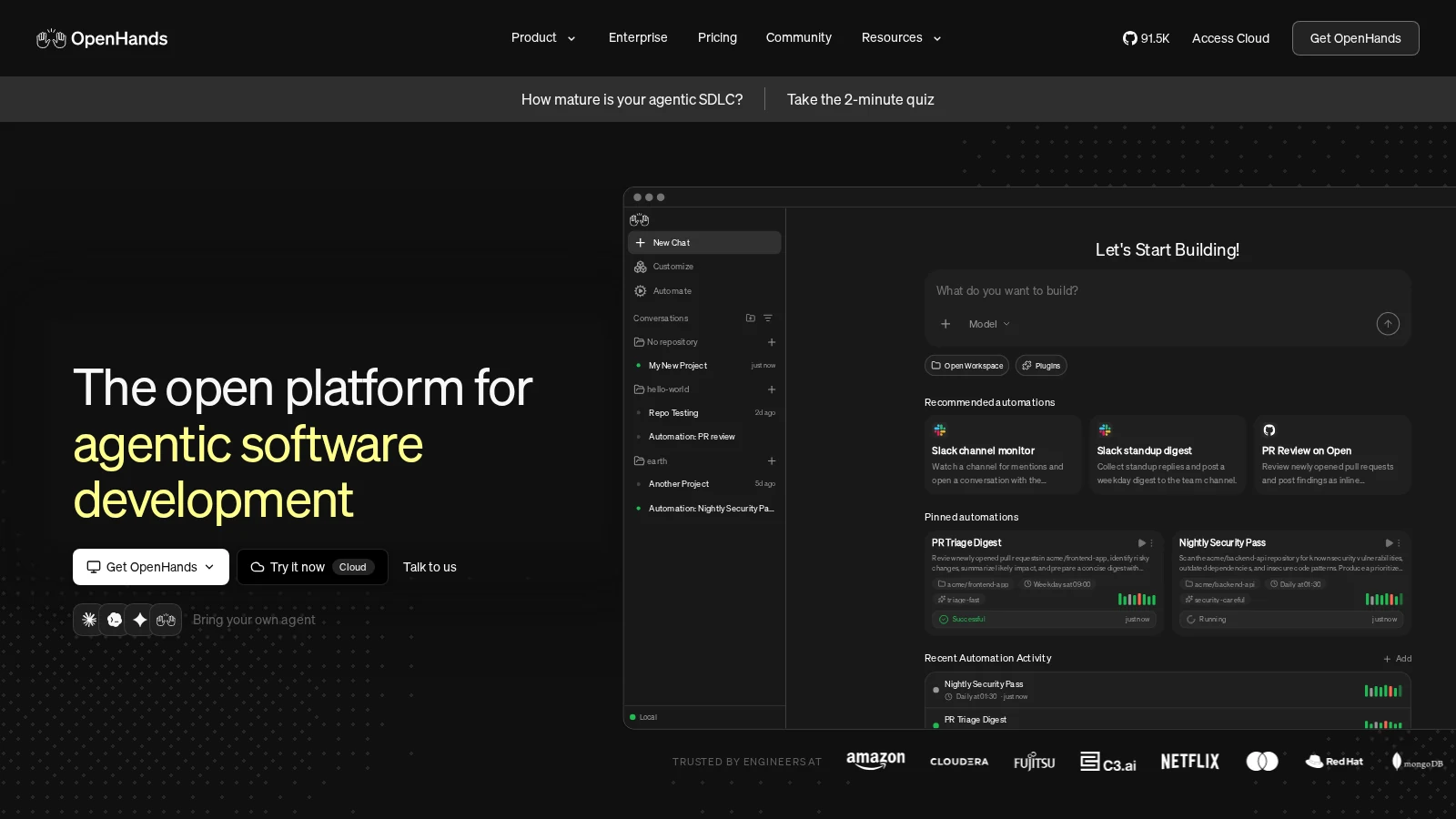Add conversation to earth group
Viewport: 1456px width, 819px height.
point(772,461)
